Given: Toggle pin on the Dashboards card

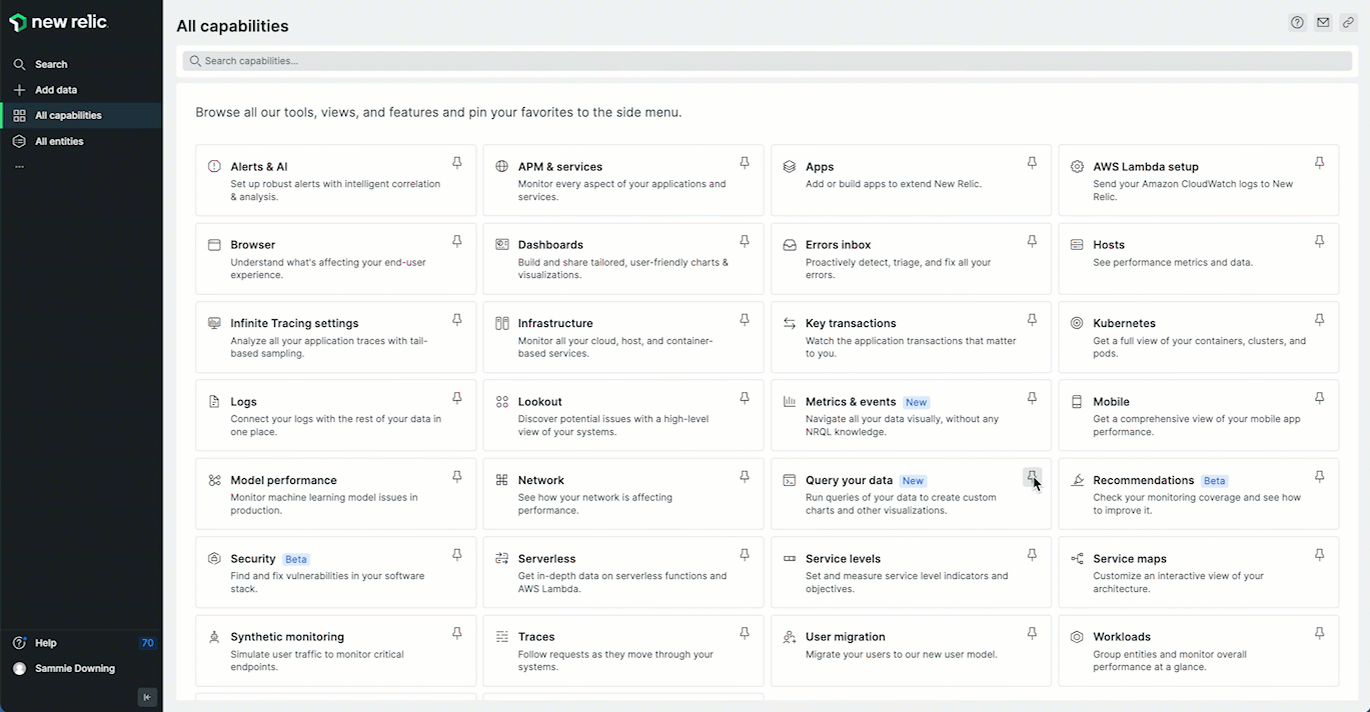Looking at the screenshot, I should coord(744,241).
